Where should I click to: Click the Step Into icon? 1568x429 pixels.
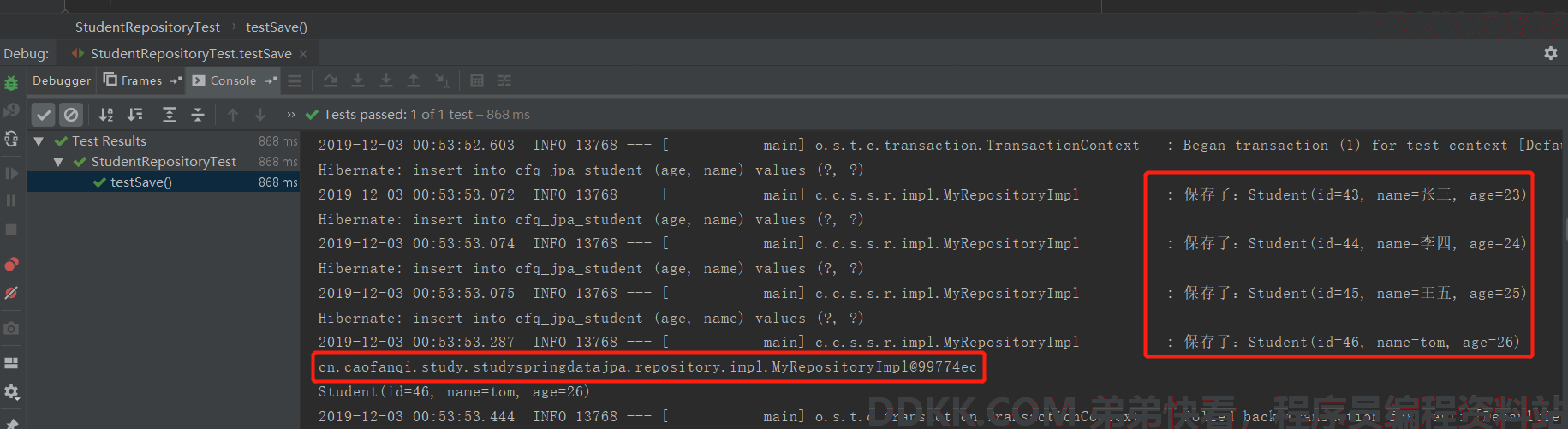pos(358,80)
